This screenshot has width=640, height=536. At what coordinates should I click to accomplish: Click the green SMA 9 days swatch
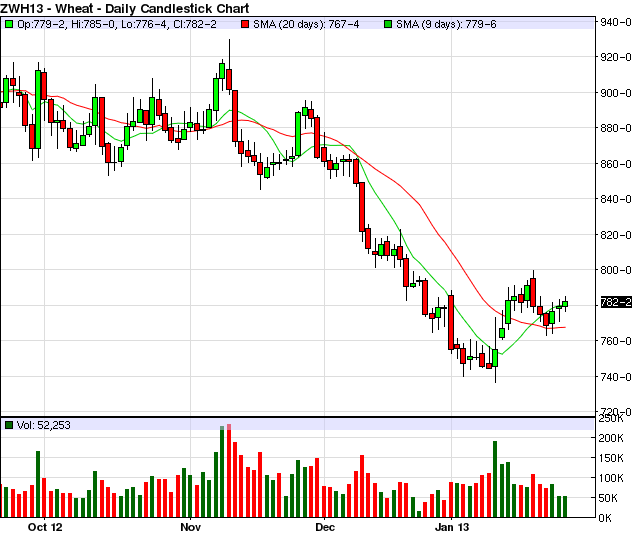tap(388, 24)
